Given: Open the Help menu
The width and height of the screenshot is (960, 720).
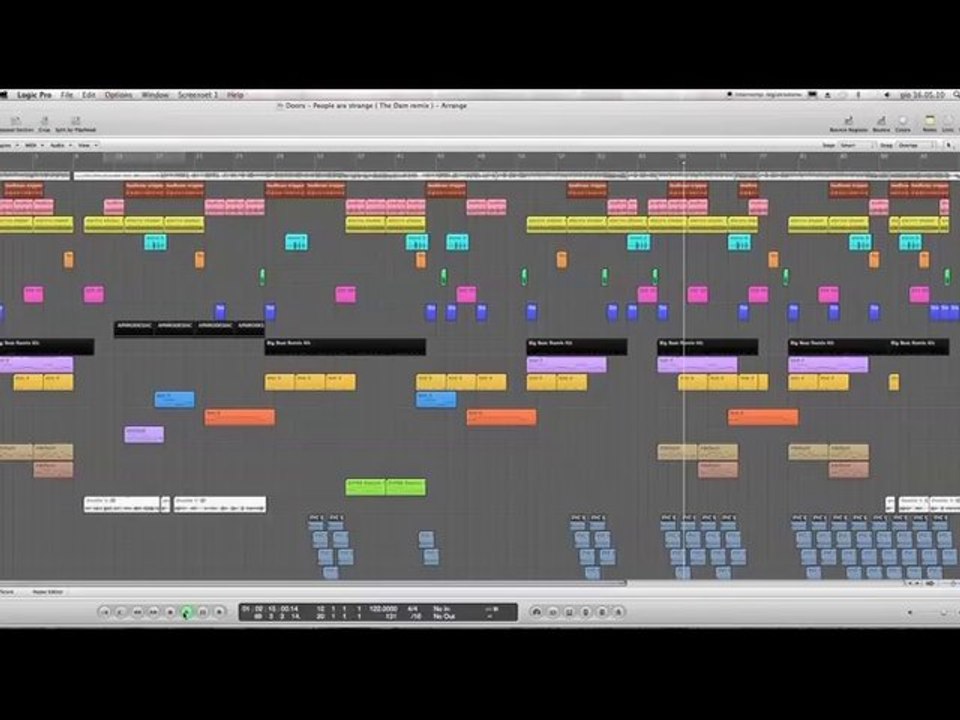Looking at the screenshot, I should pos(235,95).
